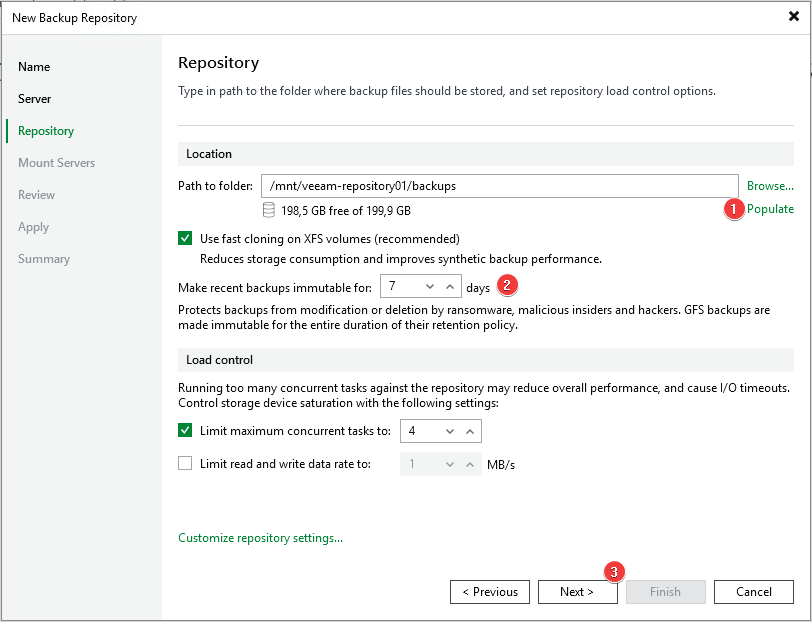Viewport: 812px width, 622px height.
Task: Click red annotation badge number 2
Action: (x=506, y=286)
